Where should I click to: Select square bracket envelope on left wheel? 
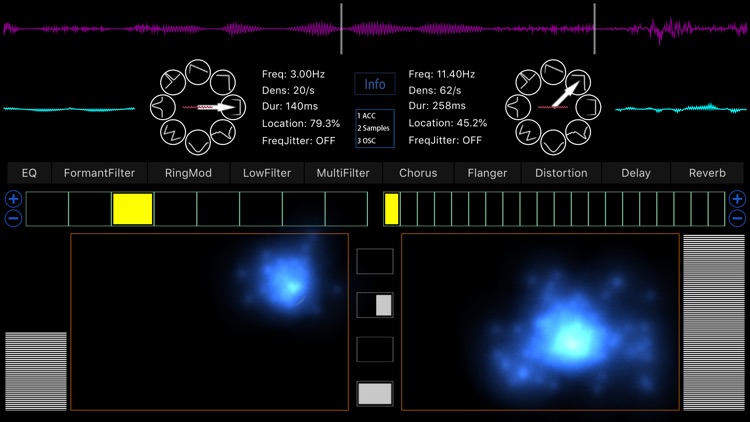[233, 107]
